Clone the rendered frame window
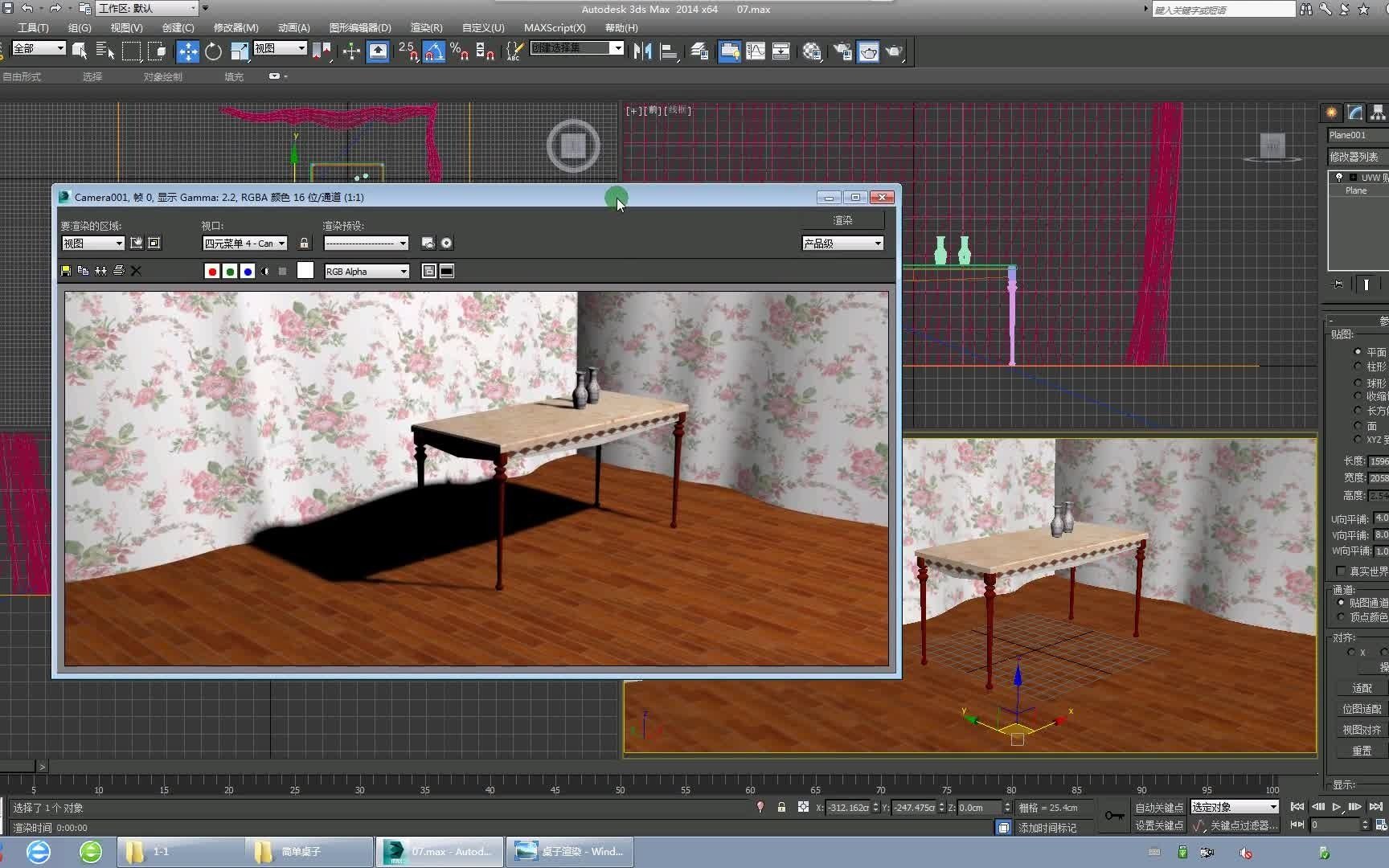The width and height of the screenshot is (1389, 868). pyautogui.click(x=100, y=271)
